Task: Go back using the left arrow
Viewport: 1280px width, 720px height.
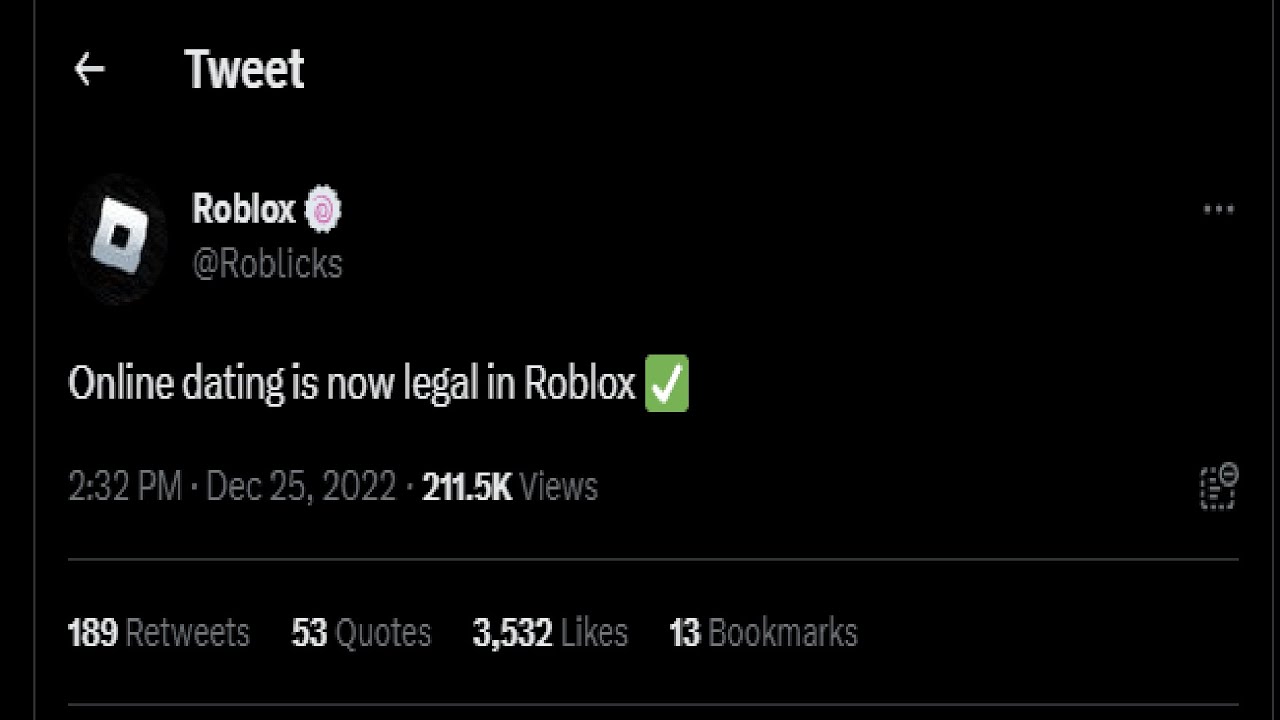Action: (x=90, y=69)
